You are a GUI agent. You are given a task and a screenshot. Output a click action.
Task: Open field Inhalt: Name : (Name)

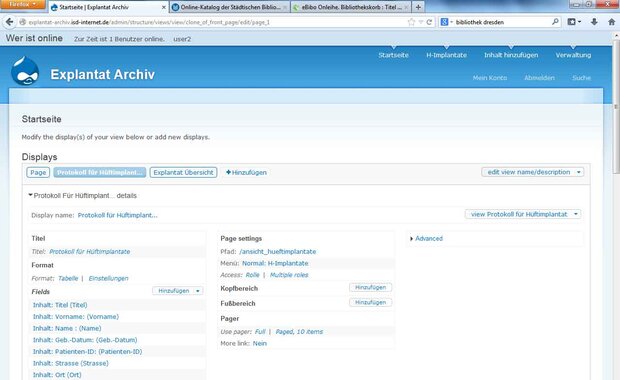click(67, 328)
